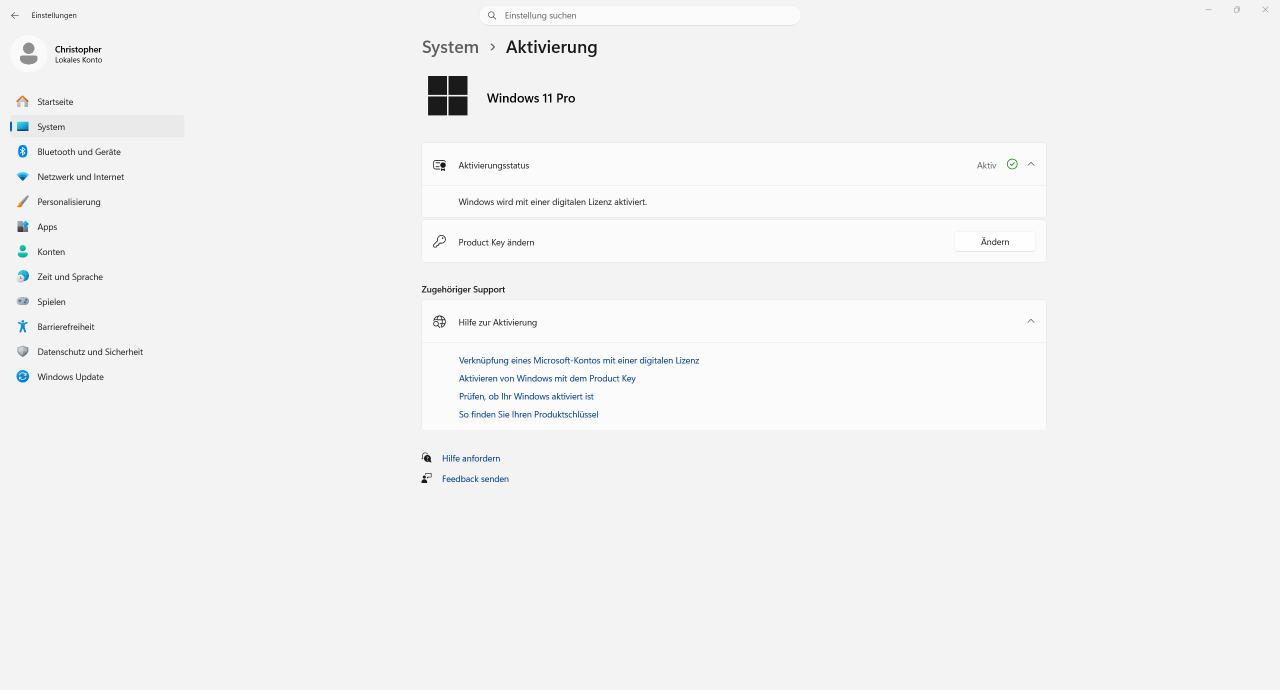Click the System monitor icon
This screenshot has width=1280, height=690.
[22, 127]
